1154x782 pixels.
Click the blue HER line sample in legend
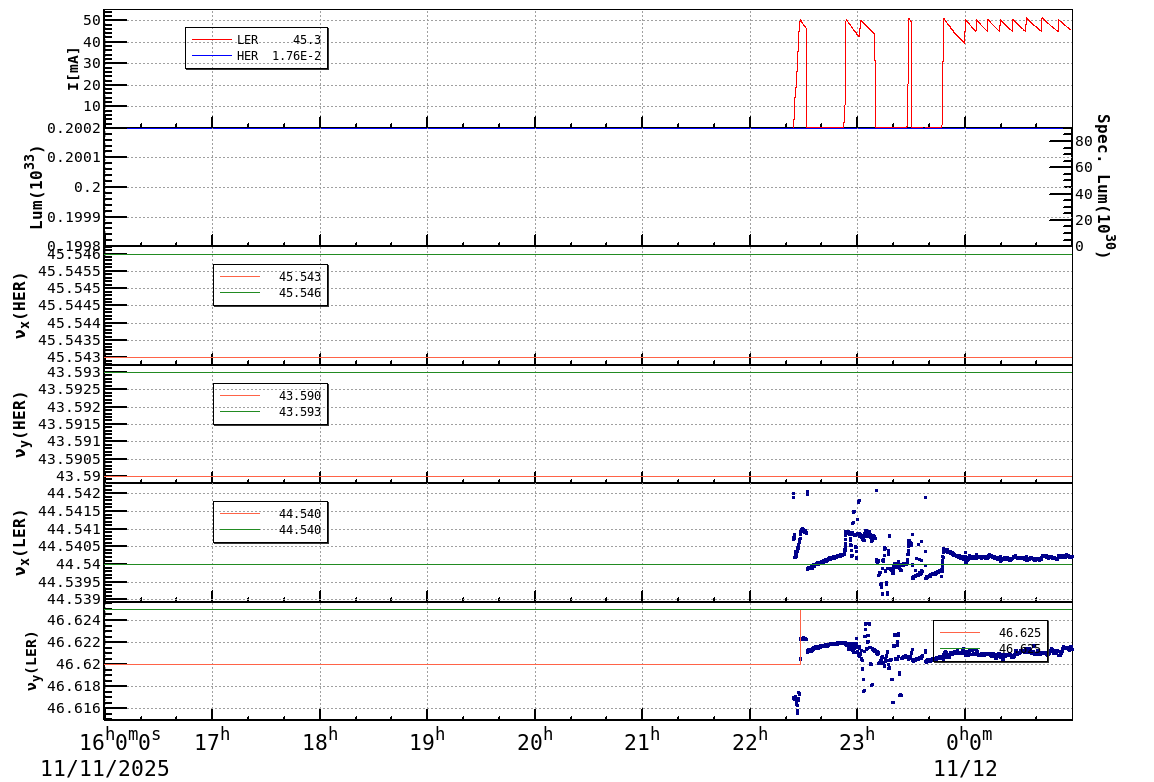[211, 56]
